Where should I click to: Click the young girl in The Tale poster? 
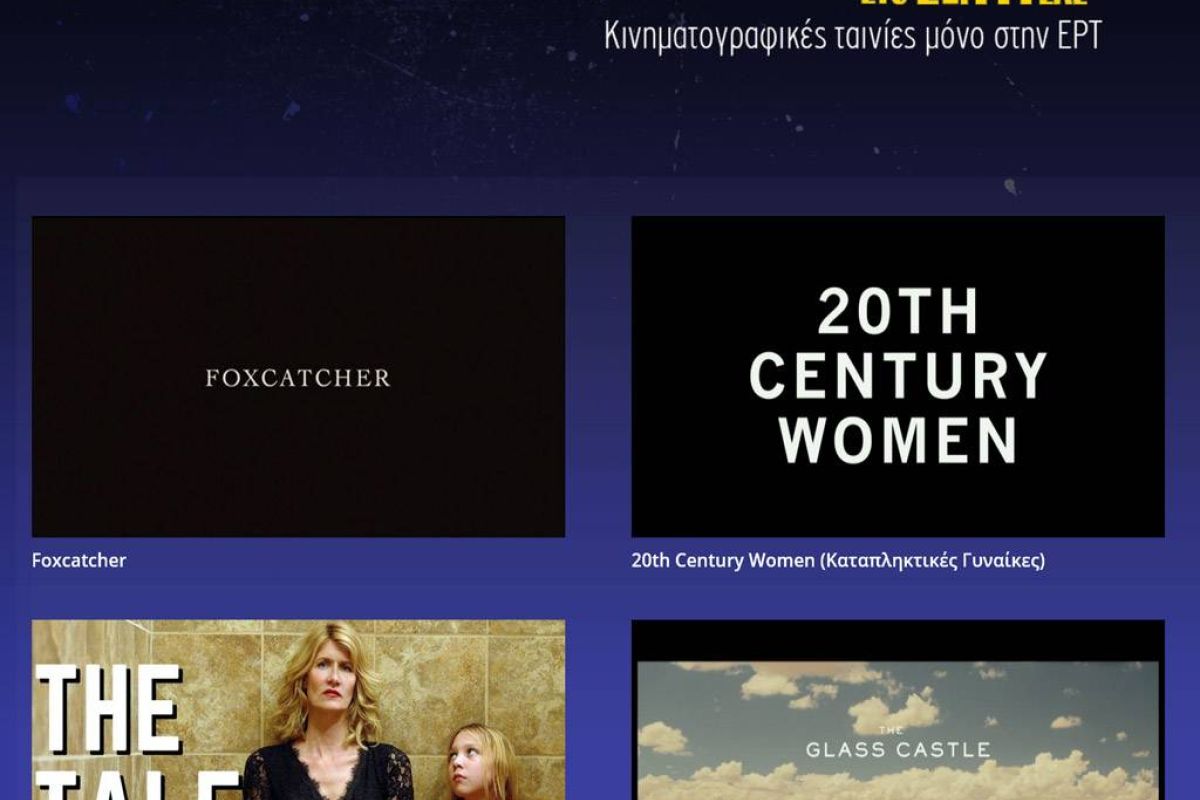pos(481,762)
